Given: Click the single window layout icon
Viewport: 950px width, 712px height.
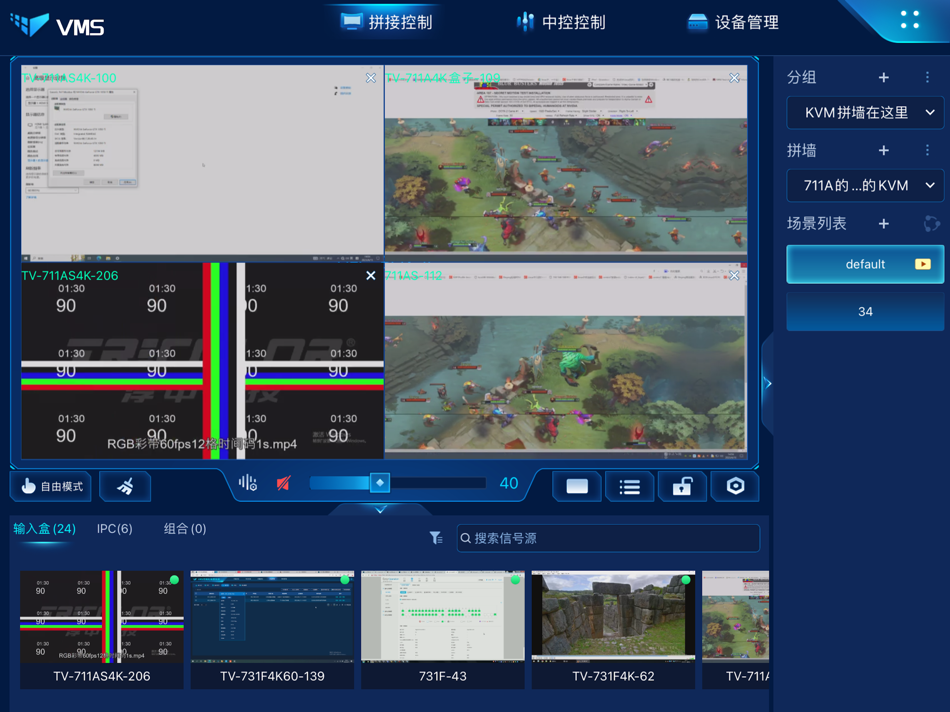Looking at the screenshot, I should click(577, 486).
